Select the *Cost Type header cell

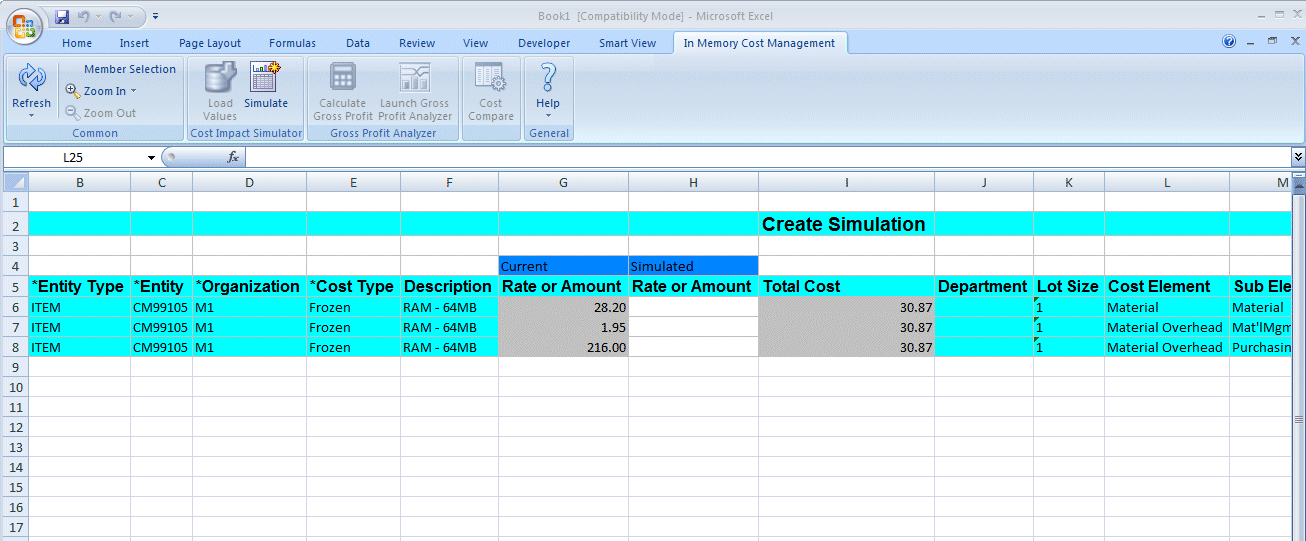[x=353, y=286]
